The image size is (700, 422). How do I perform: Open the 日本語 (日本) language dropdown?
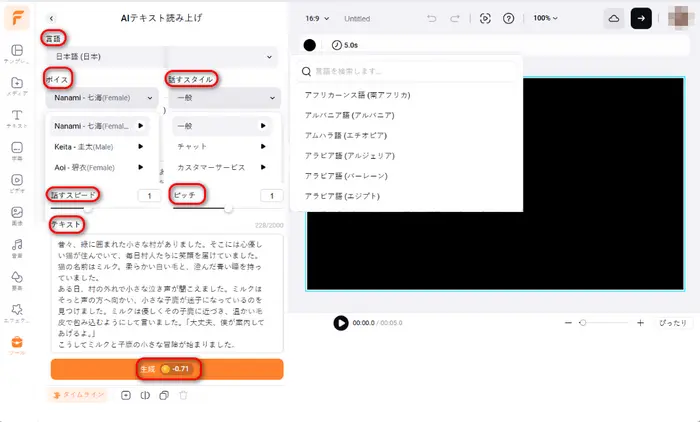(x=162, y=57)
